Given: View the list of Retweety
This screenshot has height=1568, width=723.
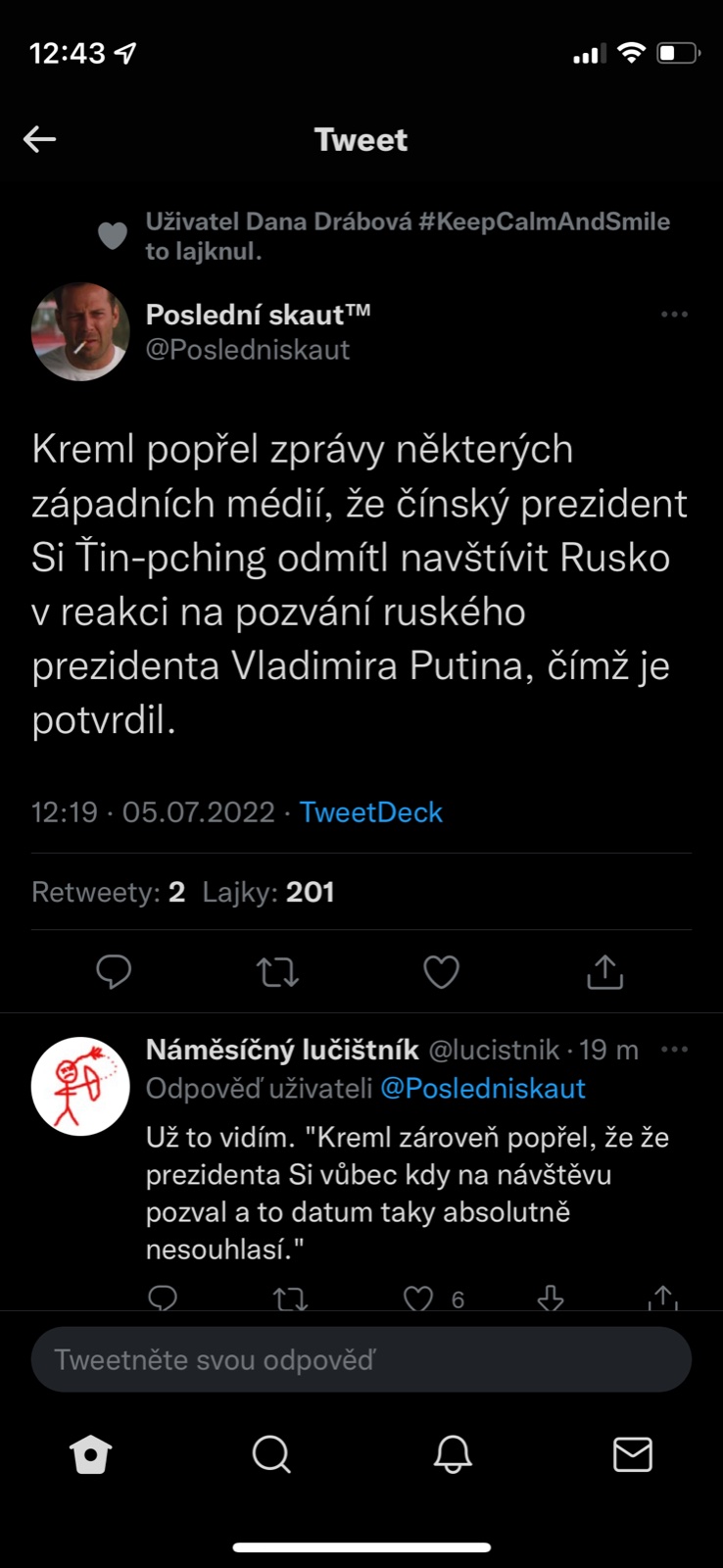Looking at the screenshot, I should [108, 892].
